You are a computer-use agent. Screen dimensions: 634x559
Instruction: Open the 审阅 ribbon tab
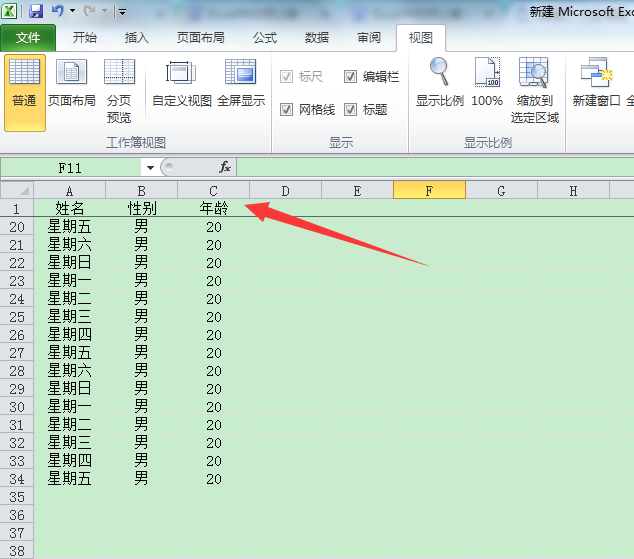(369, 38)
